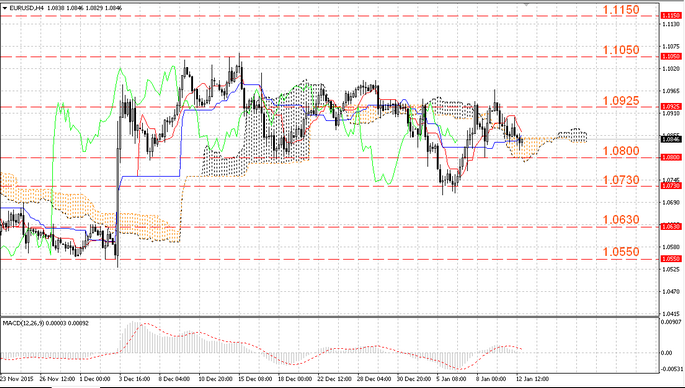Click the orange 1.1050 level label
685x388 pixels.
coord(621,50)
